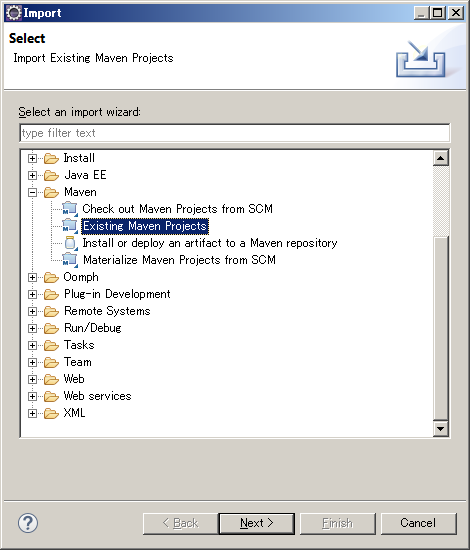
Task: Click the Plug-in Development folder icon
Action: point(51,295)
